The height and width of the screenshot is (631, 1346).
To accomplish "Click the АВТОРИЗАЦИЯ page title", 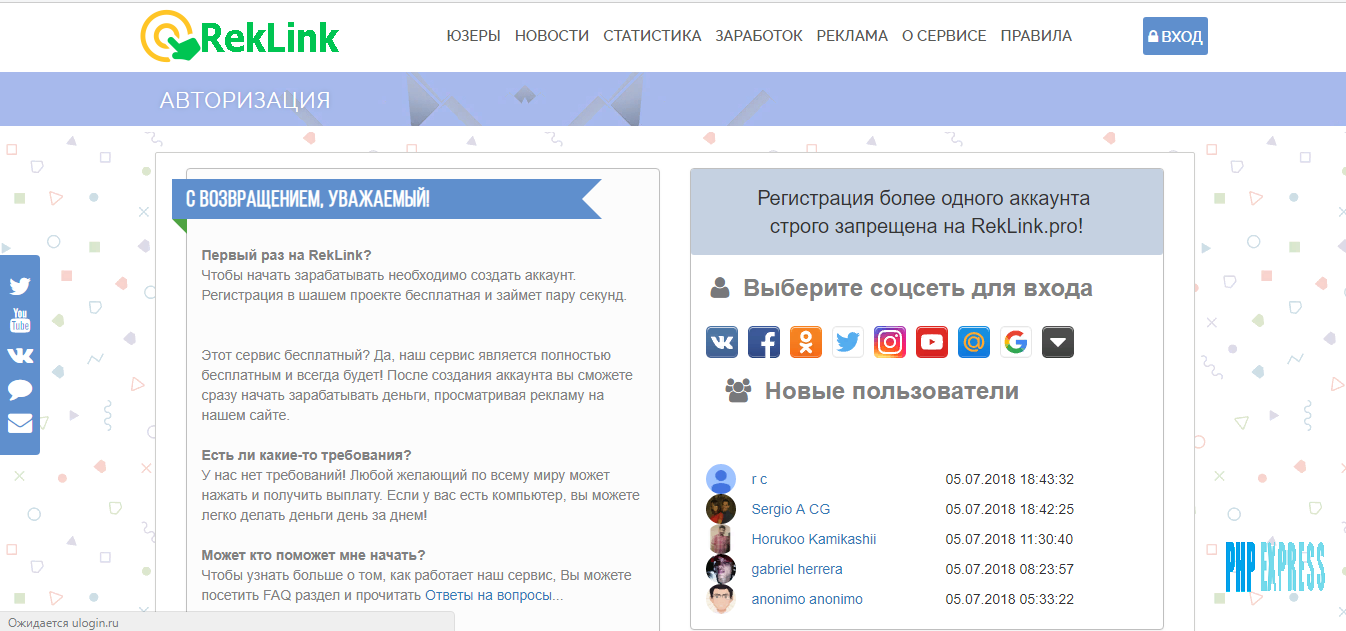I will 245,100.
